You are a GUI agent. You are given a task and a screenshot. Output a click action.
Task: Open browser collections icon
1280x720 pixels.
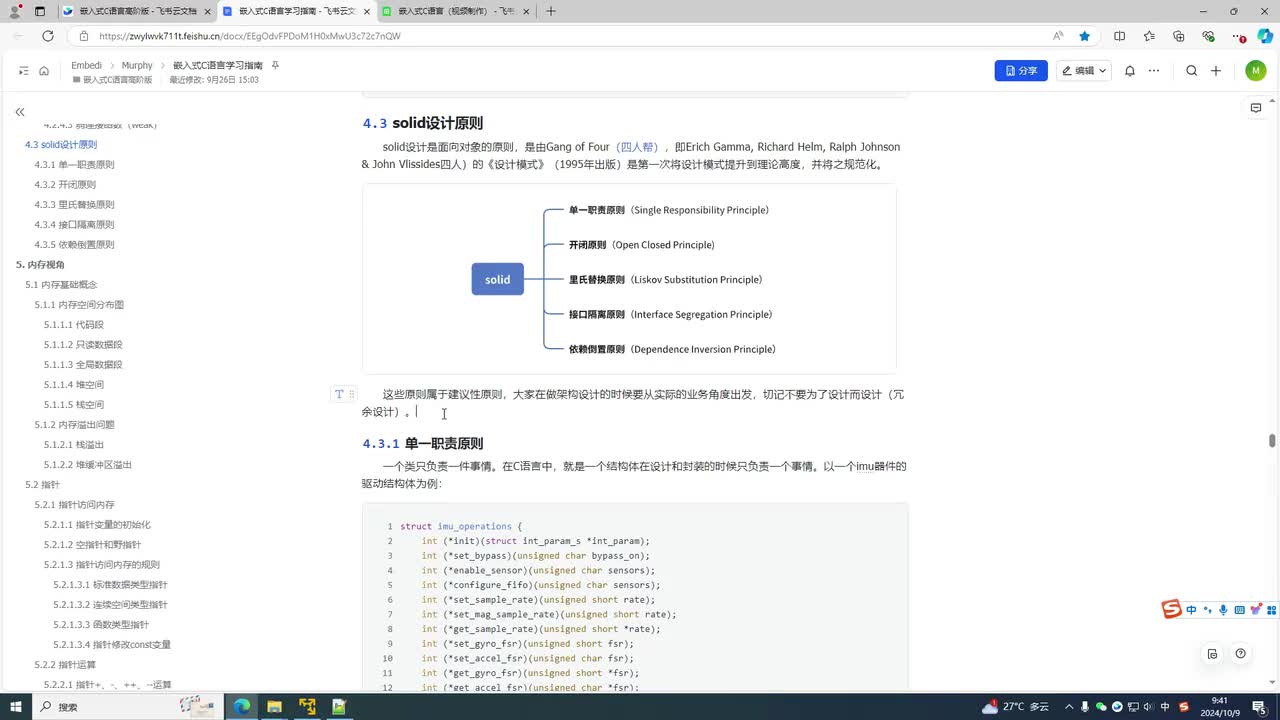coord(1179,36)
